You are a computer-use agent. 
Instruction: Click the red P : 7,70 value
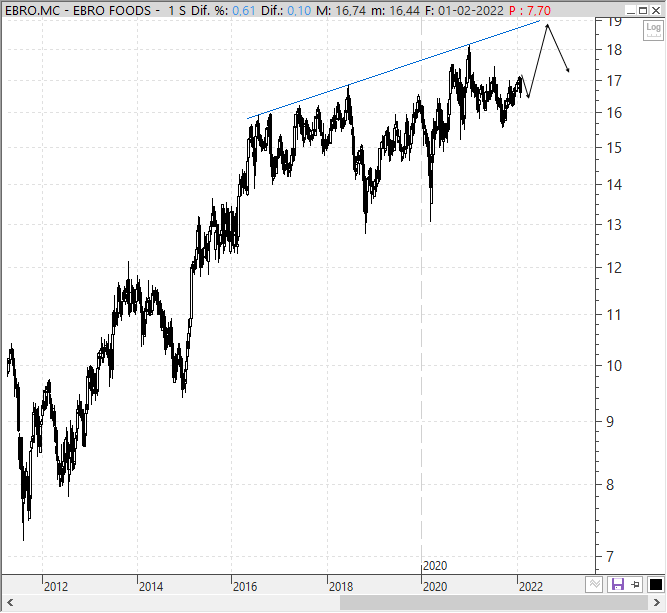530,10
